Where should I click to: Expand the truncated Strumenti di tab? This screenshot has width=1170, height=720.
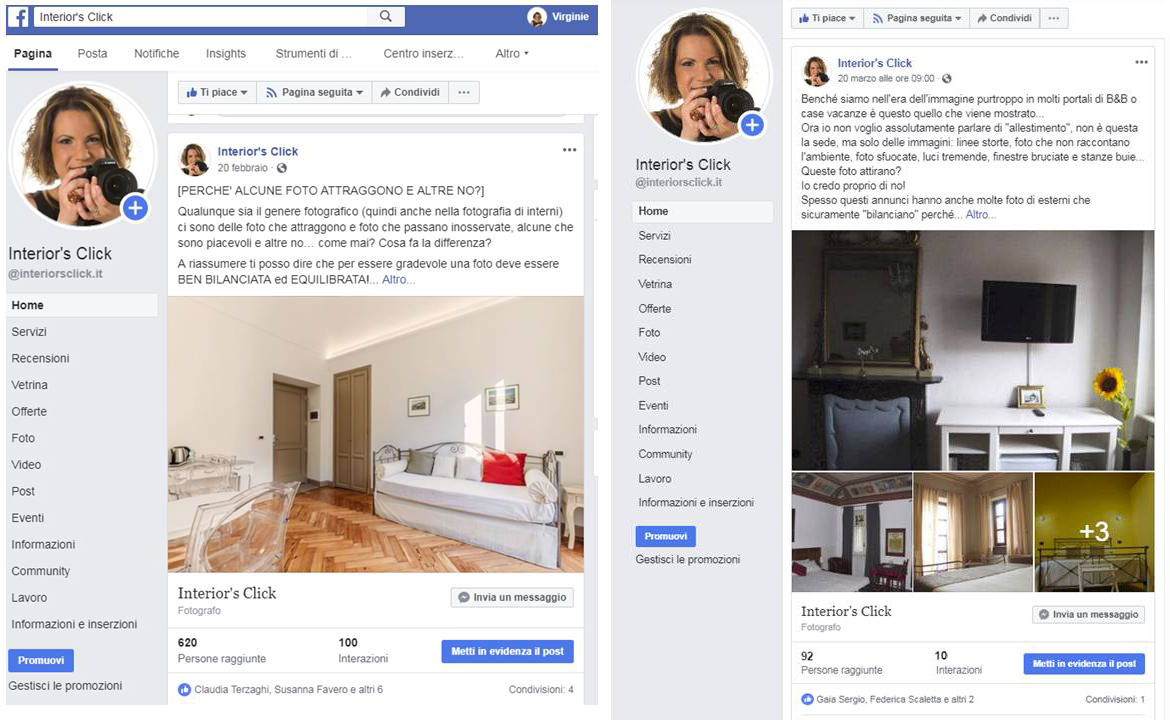pos(313,54)
